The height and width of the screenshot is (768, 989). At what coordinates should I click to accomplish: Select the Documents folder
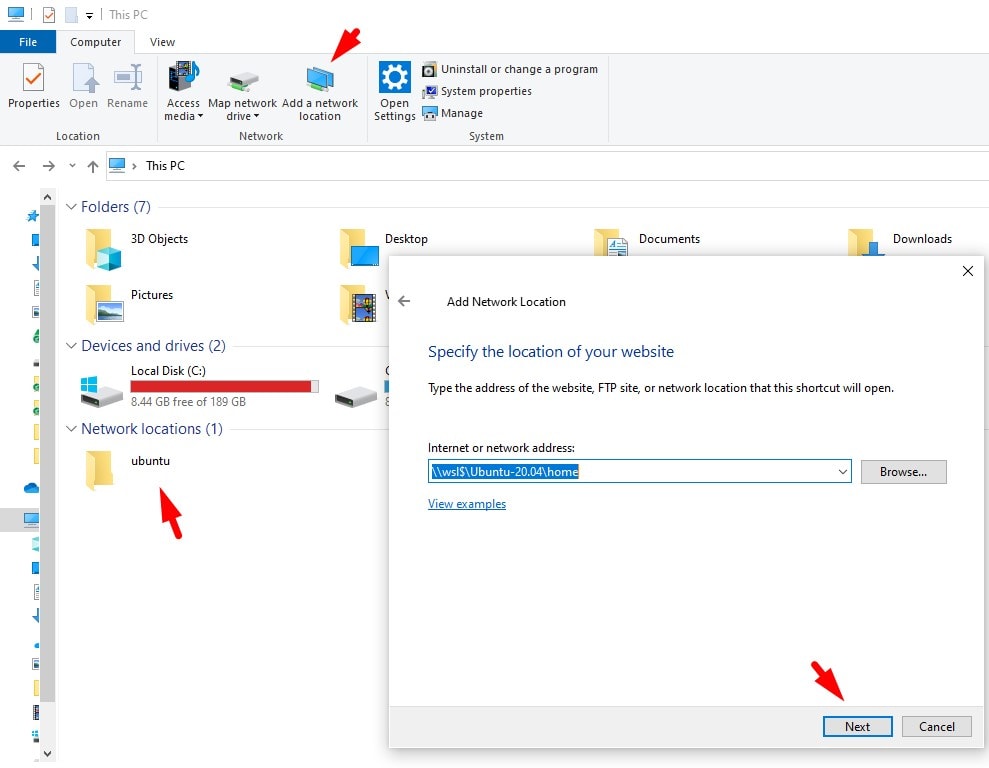tap(647, 243)
